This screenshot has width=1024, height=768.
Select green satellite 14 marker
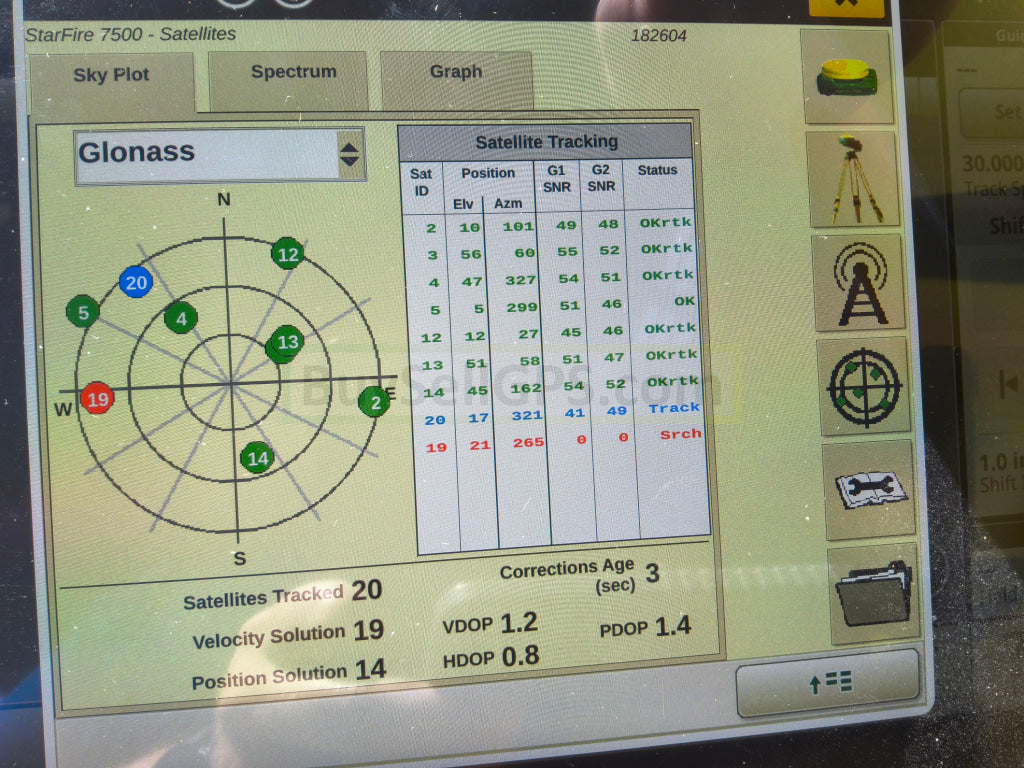(257, 458)
